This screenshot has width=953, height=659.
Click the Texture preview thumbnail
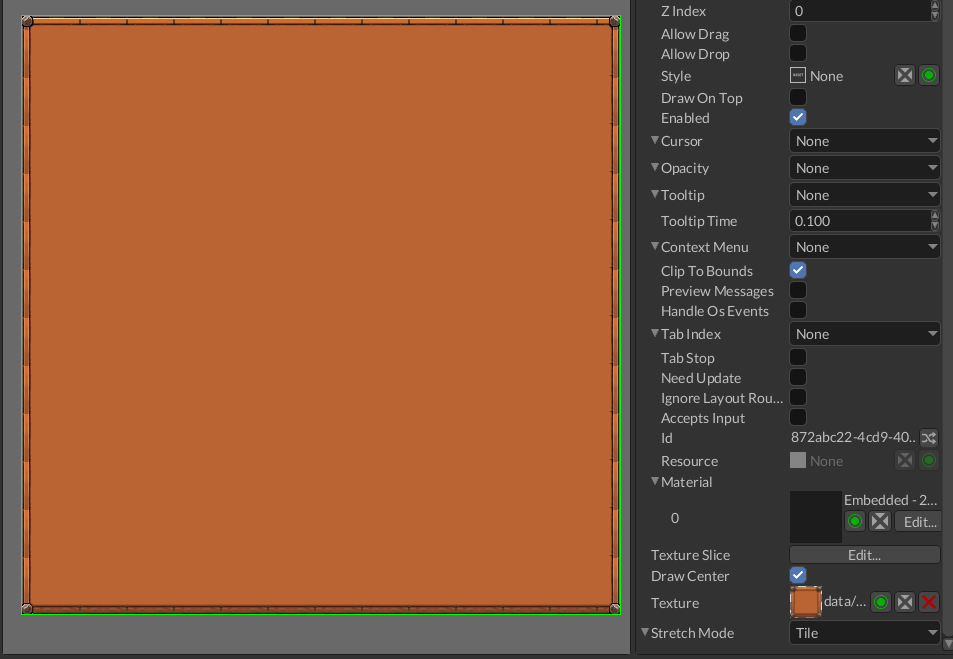805,602
